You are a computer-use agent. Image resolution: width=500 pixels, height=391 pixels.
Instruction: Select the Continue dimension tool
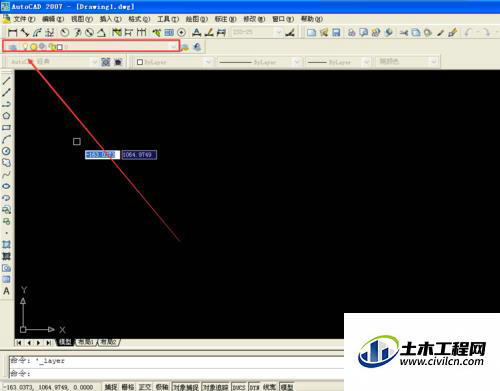point(142,33)
